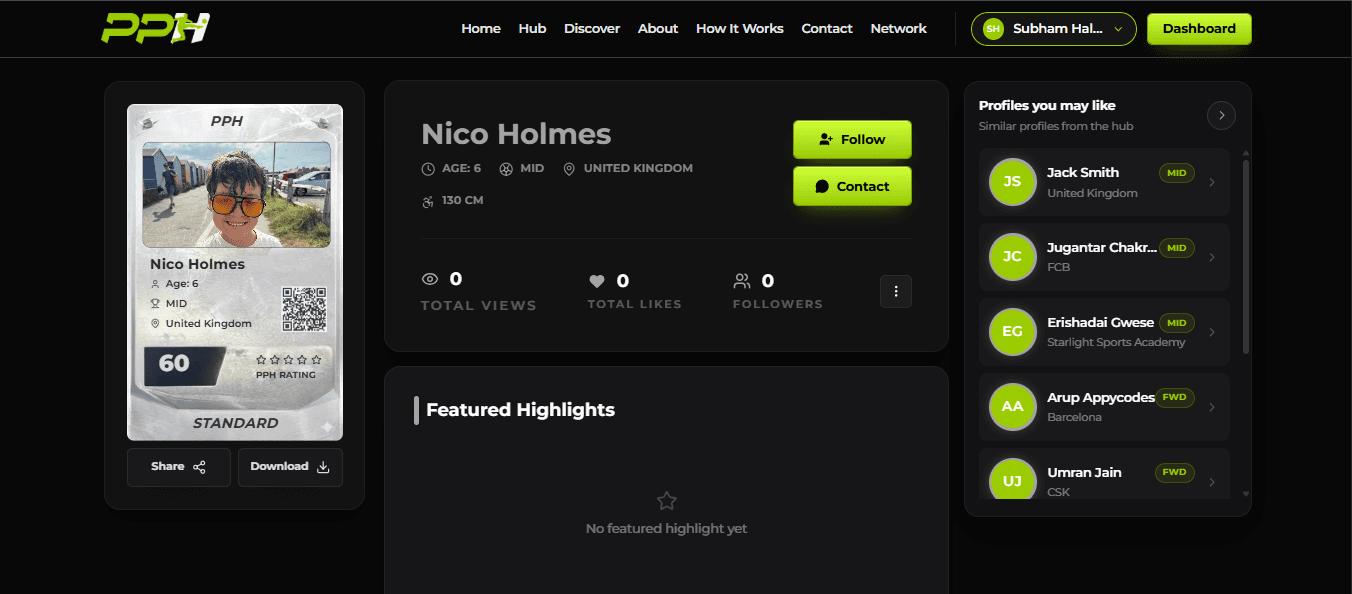Open Erishadai Gwese profile via chevron

click(x=1212, y=332)
